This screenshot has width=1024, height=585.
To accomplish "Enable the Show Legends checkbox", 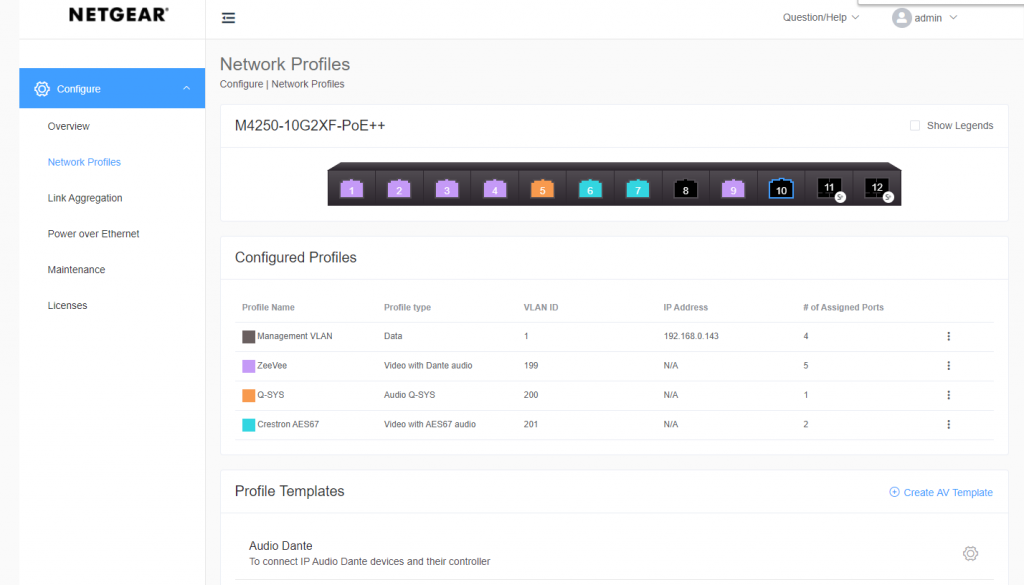I will (915, 125).
